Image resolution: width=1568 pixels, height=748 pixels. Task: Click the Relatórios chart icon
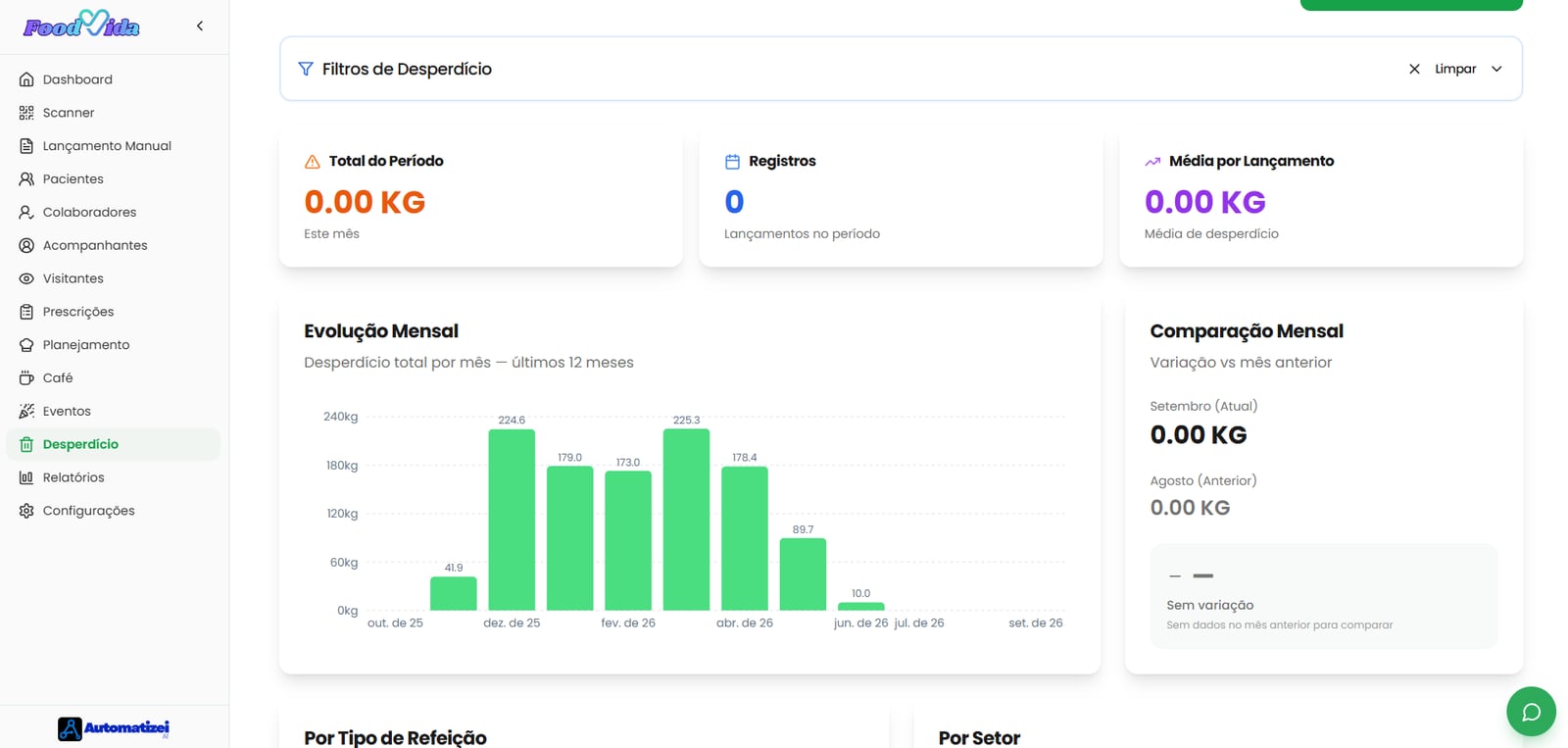point(26,477)
